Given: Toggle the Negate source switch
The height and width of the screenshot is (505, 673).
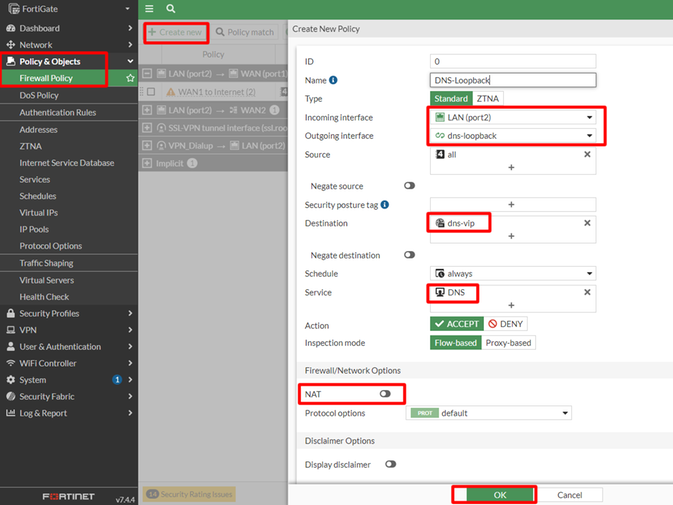Looking at the screenshot, I should 409,186.
